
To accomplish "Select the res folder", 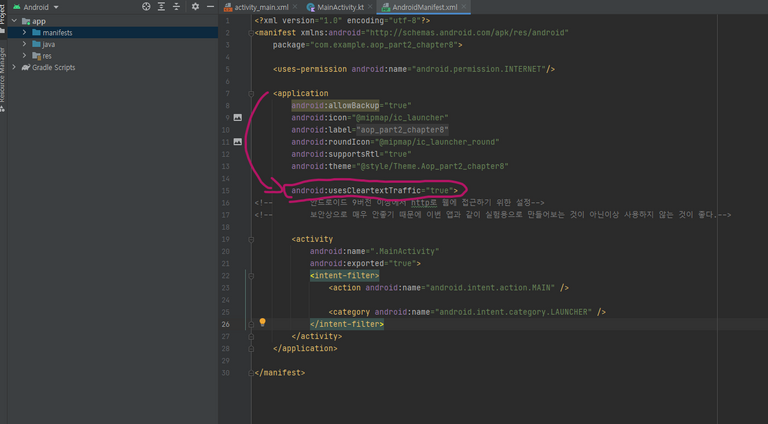I will (x=47, y=56).
